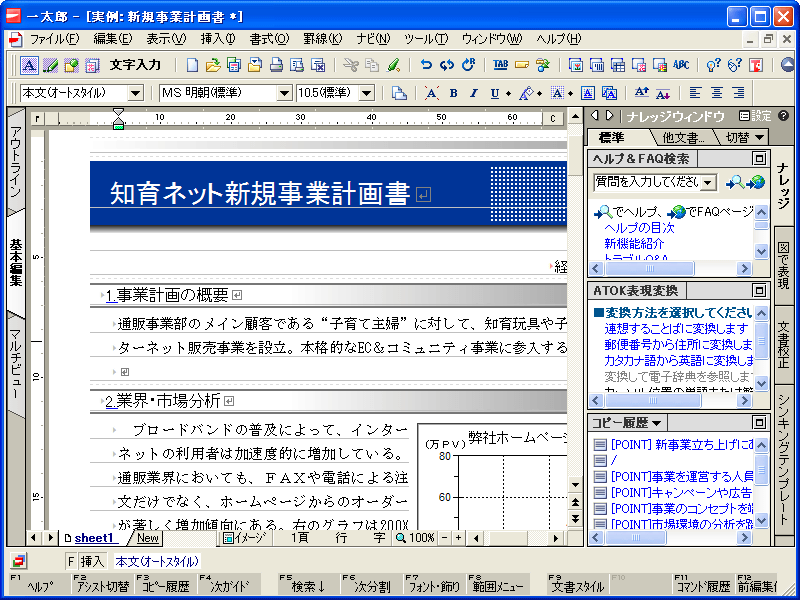Open the 罫線 menu
This screenshot has width=800, height=600.
pyautogui.click(x=323, y=39)
